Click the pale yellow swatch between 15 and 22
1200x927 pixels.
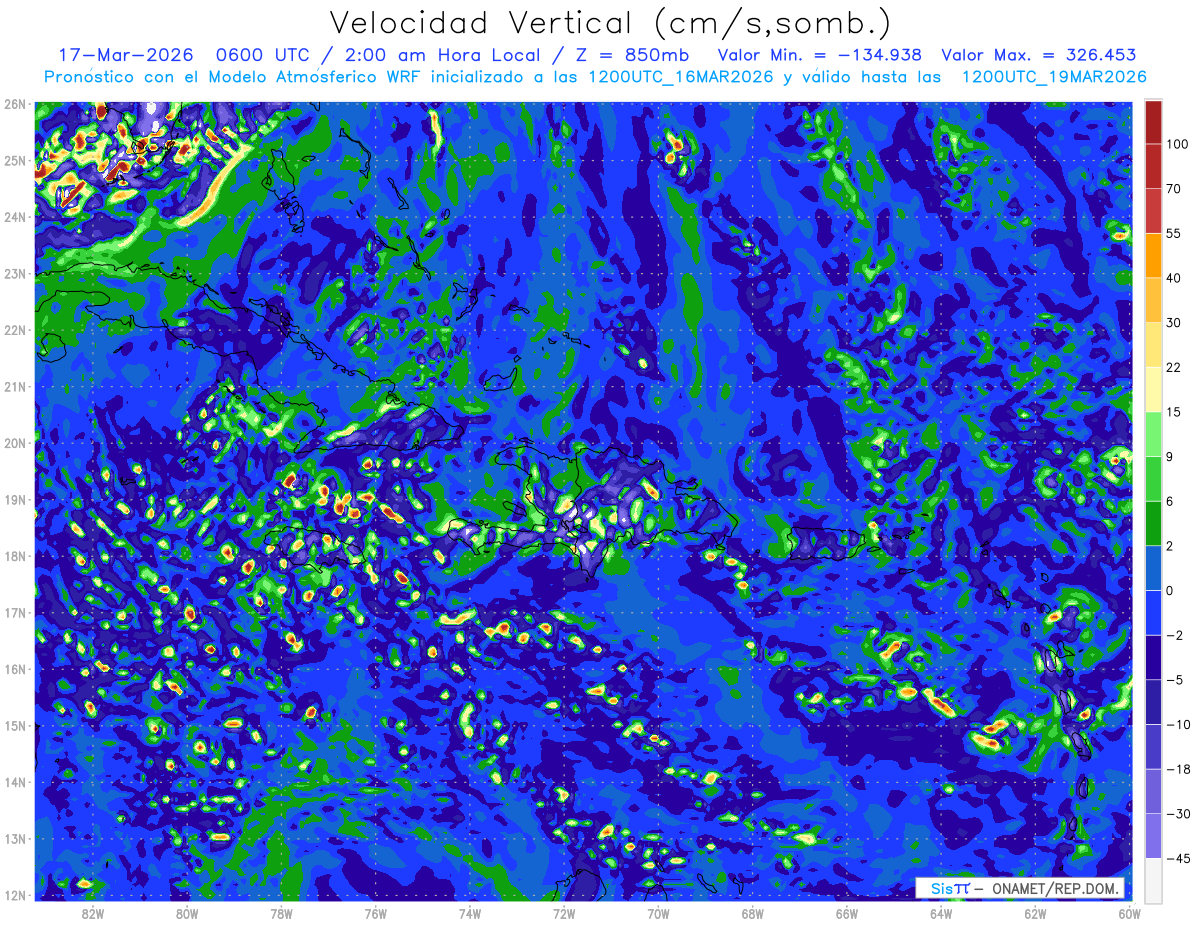point(1153,389)
